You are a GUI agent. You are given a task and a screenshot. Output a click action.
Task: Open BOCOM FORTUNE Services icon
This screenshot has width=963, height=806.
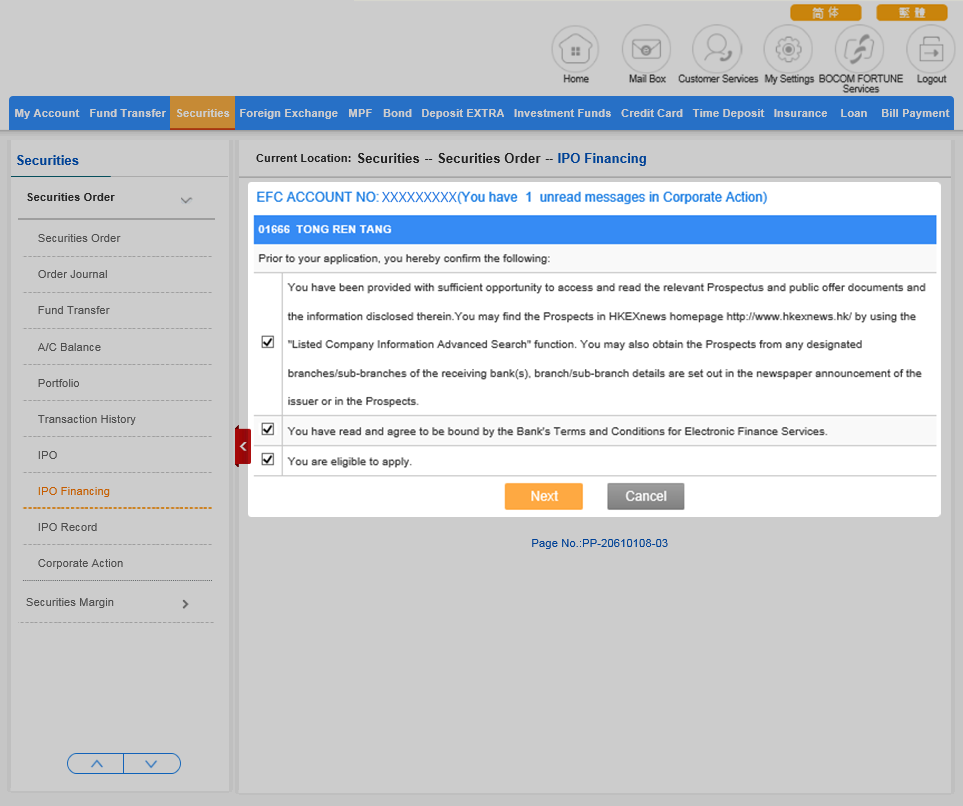click(859, 49)
